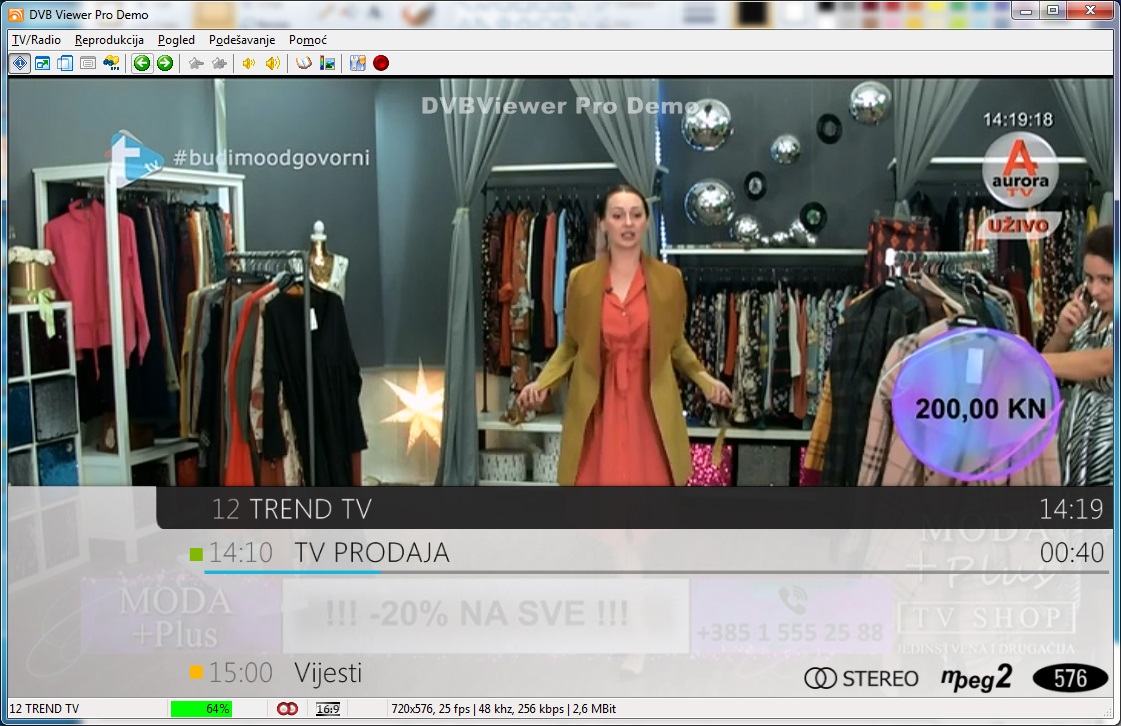This screenshot has height=726, width=1121.
Task: Click the Vijesti upcoming program entry
Action: click(328, 673)
